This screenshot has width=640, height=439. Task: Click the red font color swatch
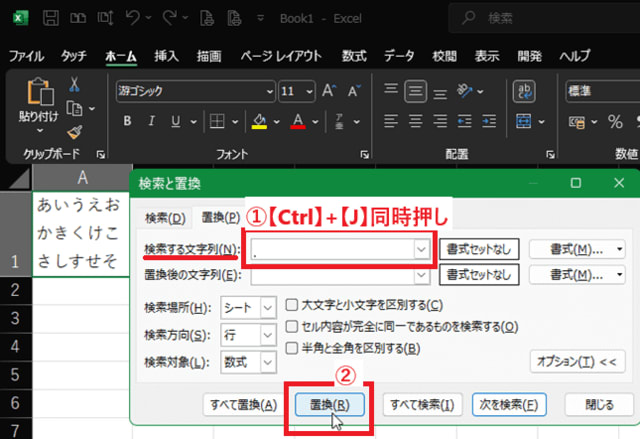(x=297, y=122)
